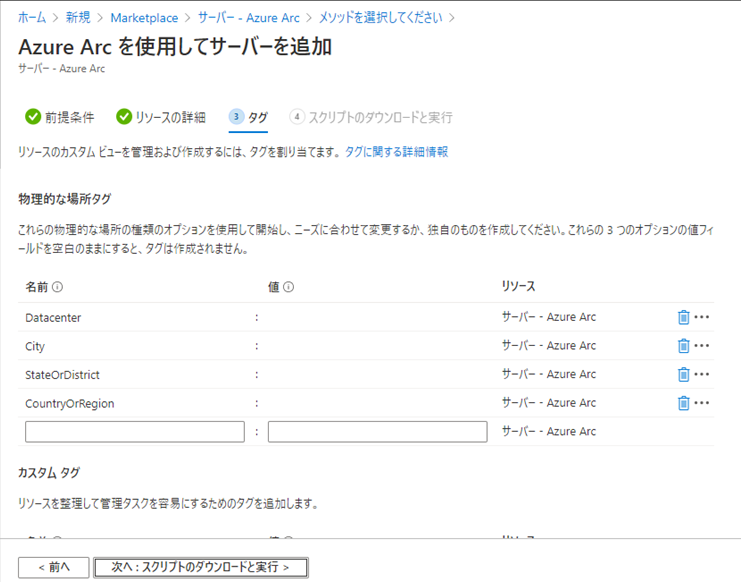741x582 pixels.
Task: Click the value cell of CountryOrRegion row
Action: [378, 403]
